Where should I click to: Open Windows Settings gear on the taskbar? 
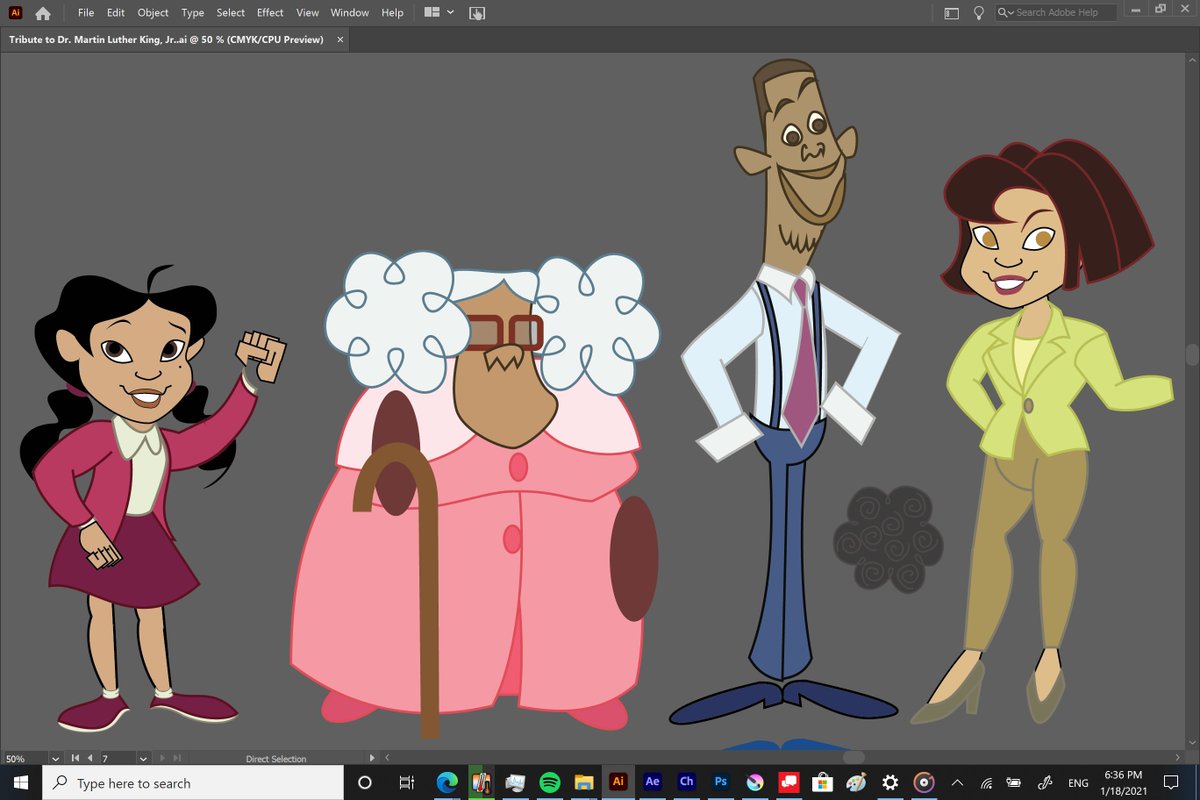click(890, 783)
